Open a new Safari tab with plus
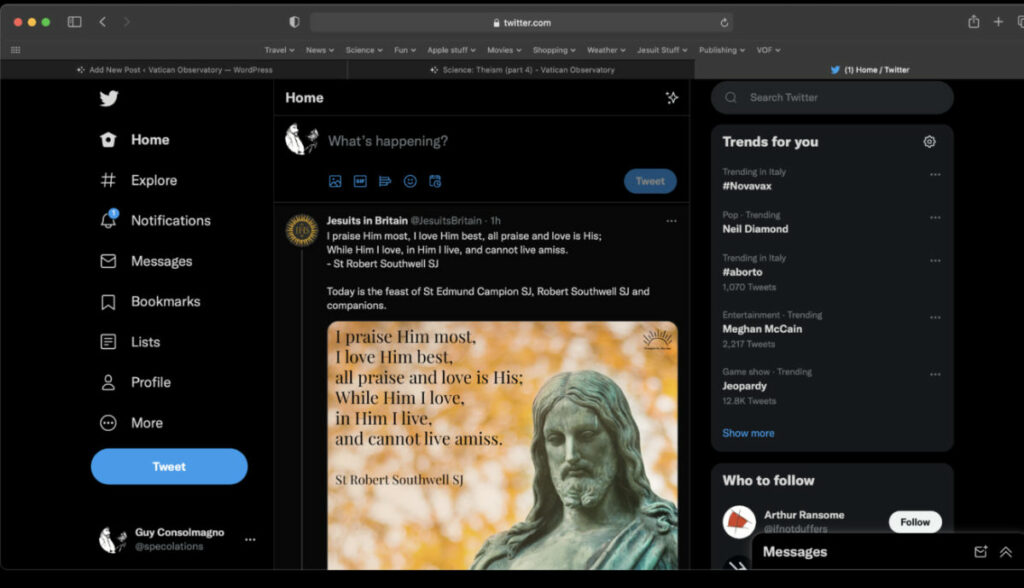The height and width of the screenshot is (588, 1024). [998, 22]
